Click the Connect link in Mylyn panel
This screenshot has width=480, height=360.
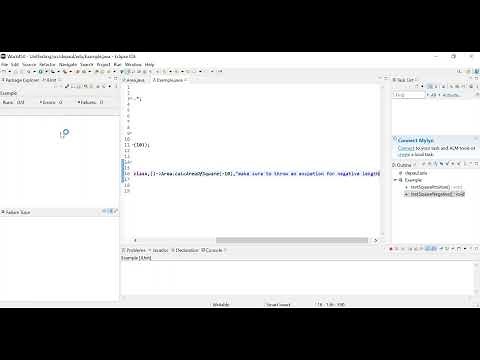point(406,148)
